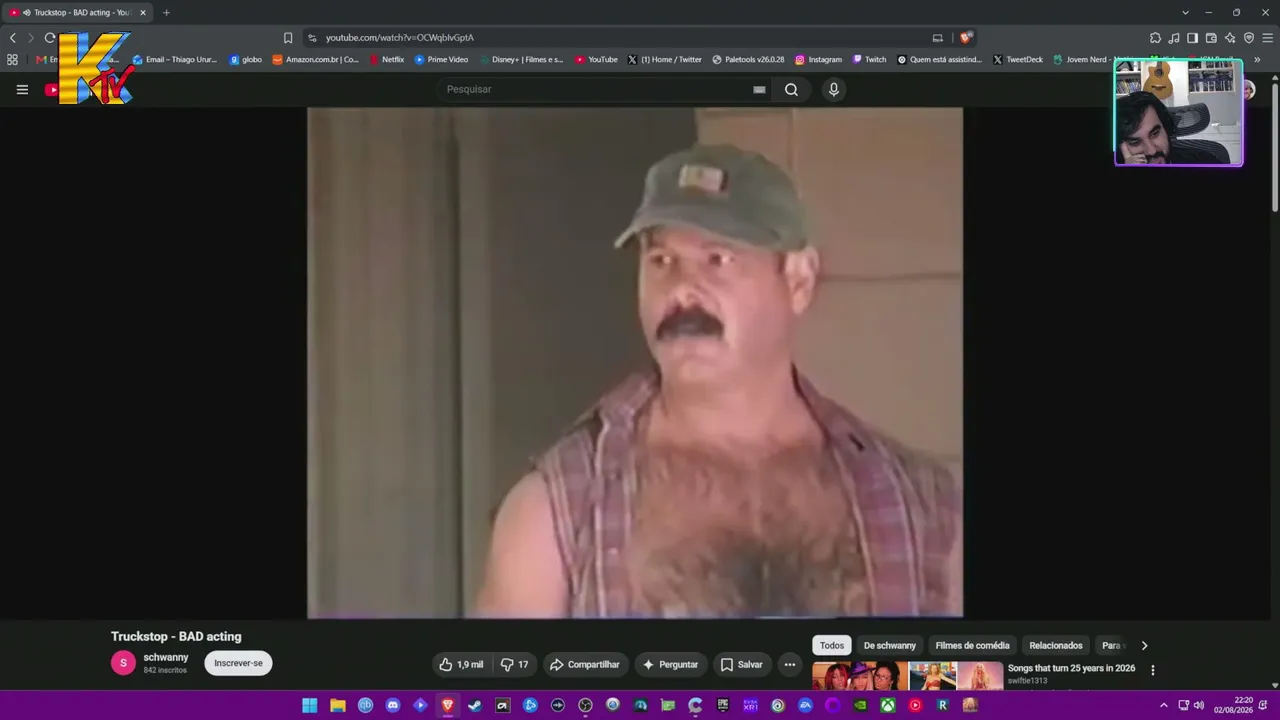Open Leo AI sparkle icon in toolbar
1280x720 pixels.
(1230, 38)
